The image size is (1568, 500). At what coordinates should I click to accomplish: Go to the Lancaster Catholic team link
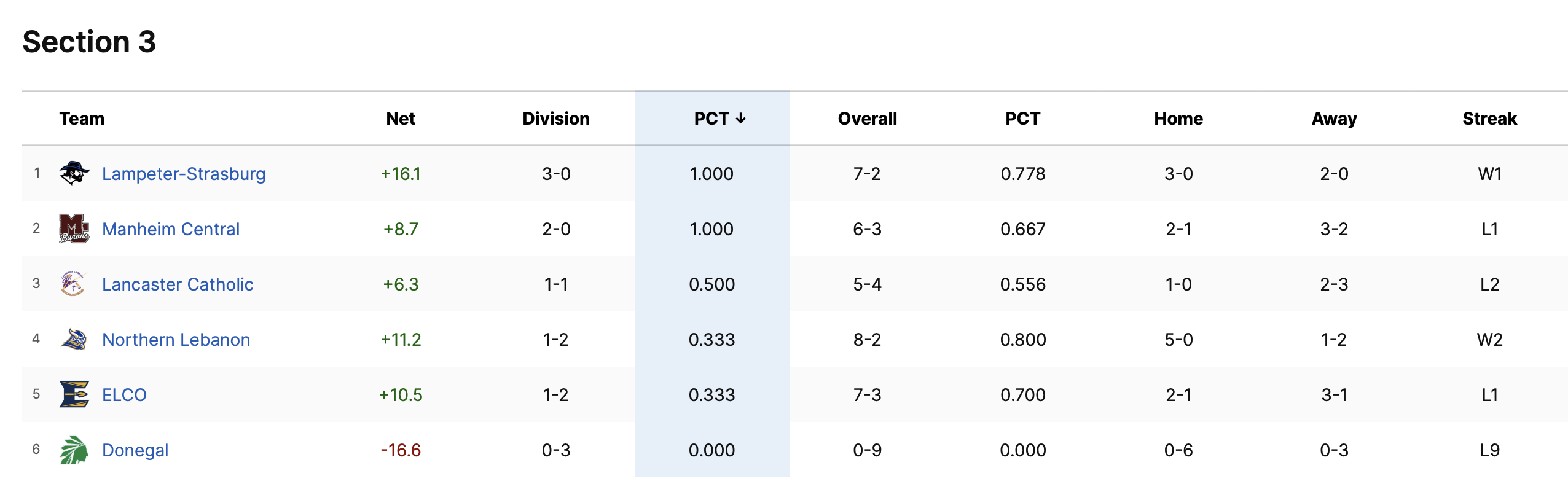[178, 284]
